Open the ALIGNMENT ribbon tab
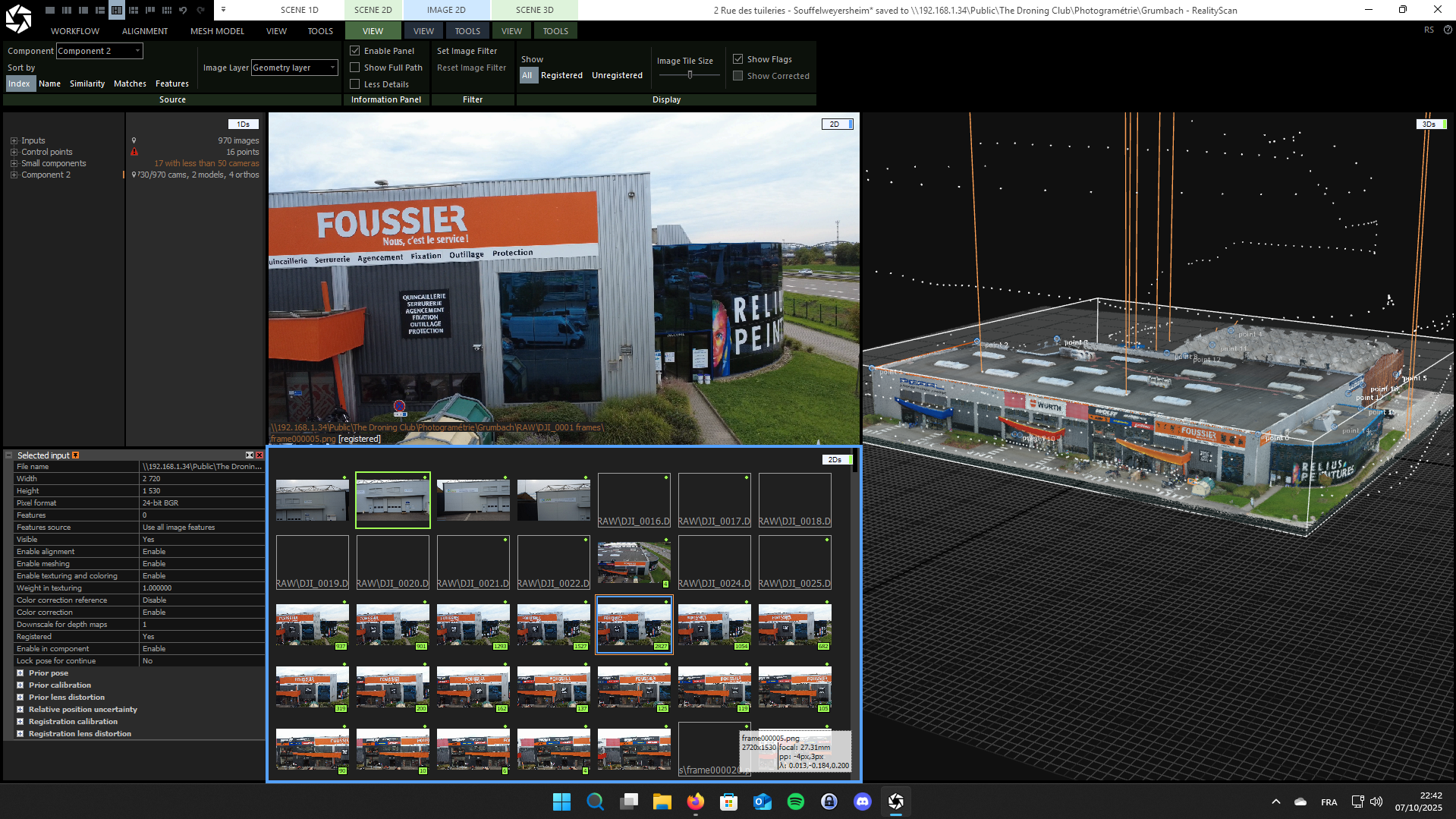 pyautogui.click(x=145, y=31)
